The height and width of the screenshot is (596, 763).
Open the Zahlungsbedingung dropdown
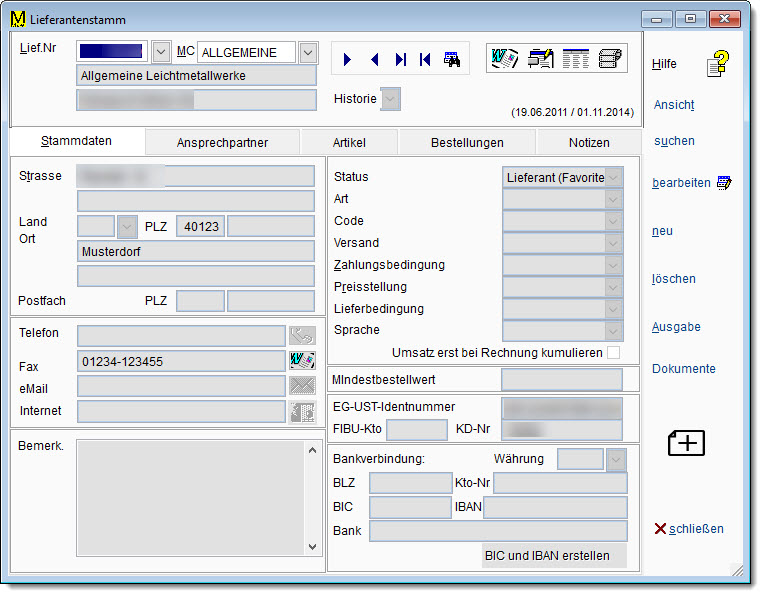point(613,265)
